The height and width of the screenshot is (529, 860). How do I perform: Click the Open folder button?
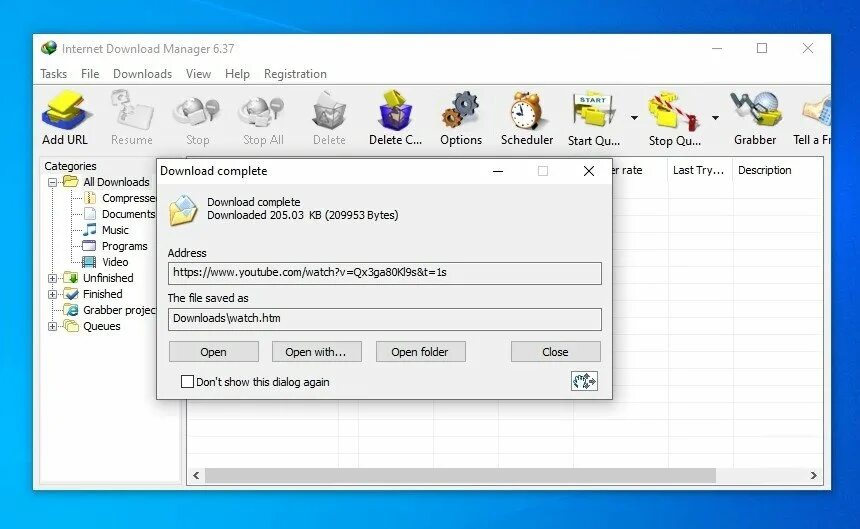click(420, 352)
